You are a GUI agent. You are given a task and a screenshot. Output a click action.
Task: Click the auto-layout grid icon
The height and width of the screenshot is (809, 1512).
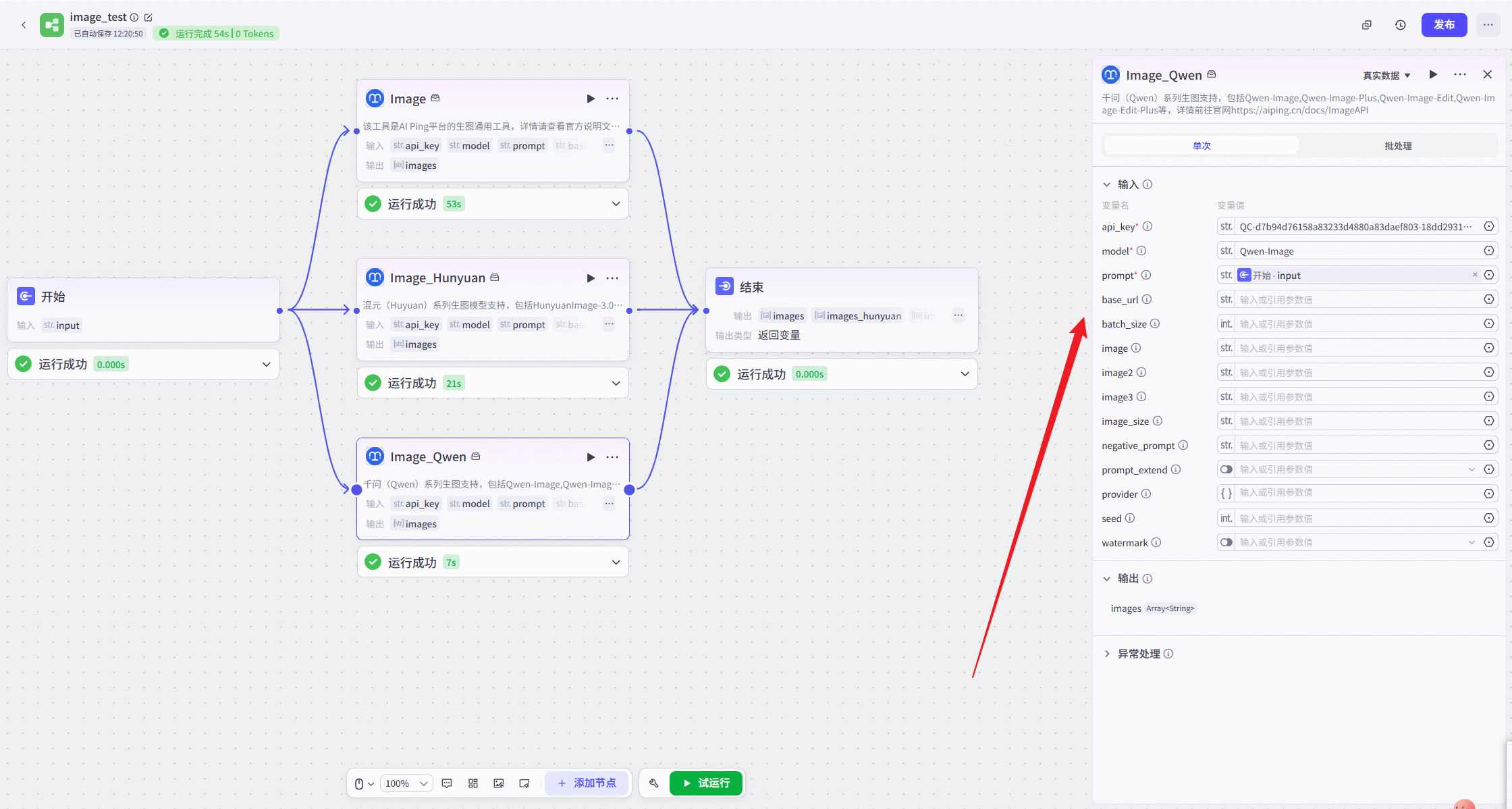(473, 783)
